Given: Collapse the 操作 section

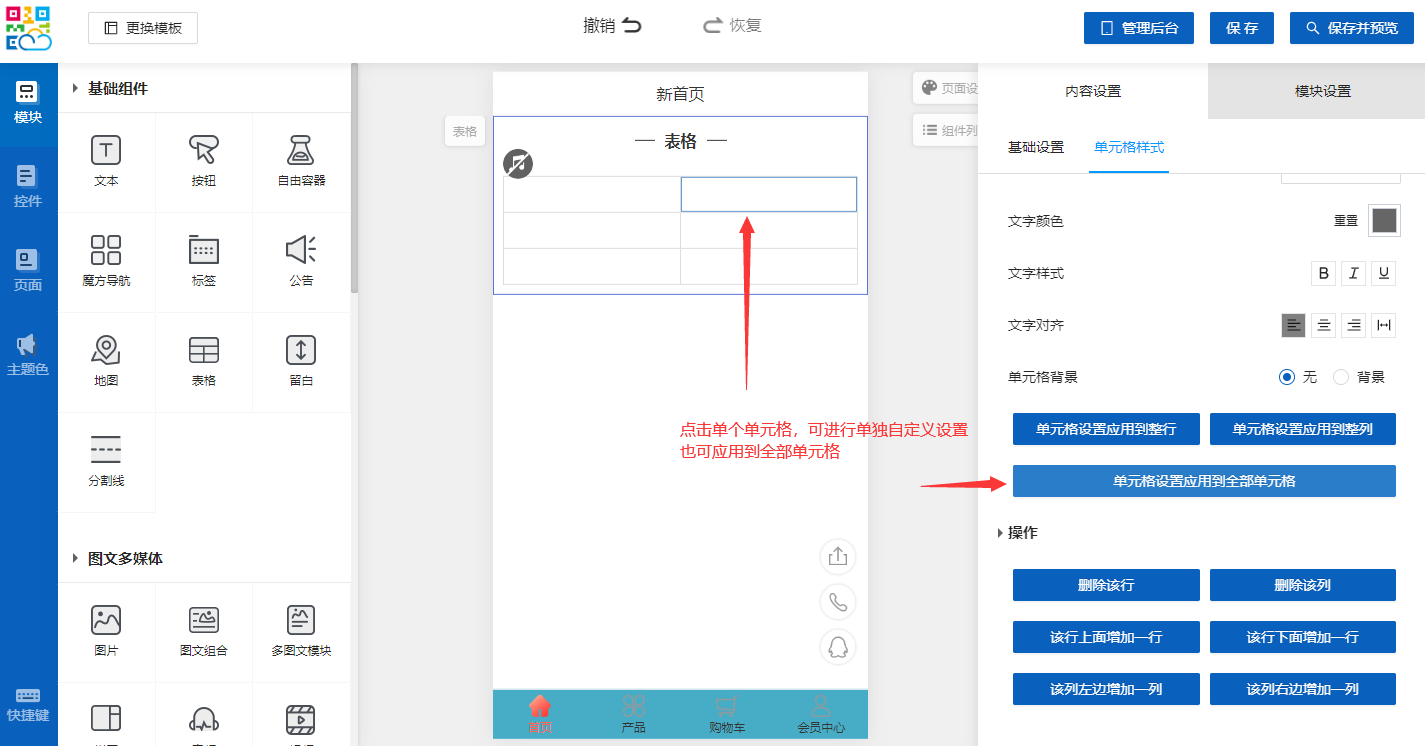Looking at the screenshot, I should [1000, 533].
